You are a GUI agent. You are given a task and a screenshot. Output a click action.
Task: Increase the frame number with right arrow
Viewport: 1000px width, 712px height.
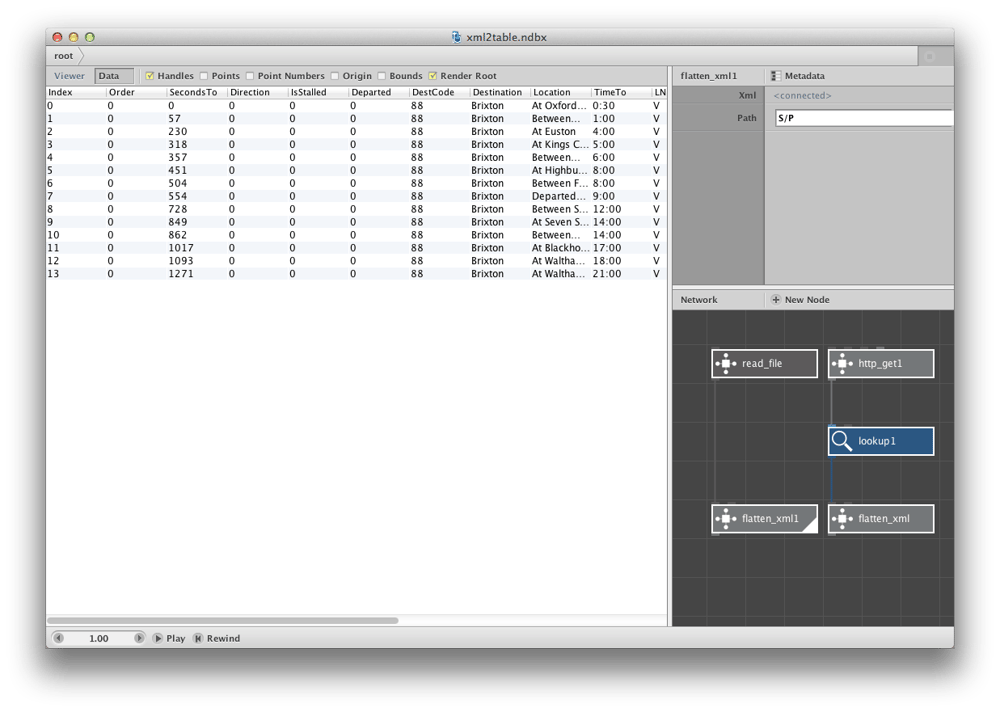[138, 638]
